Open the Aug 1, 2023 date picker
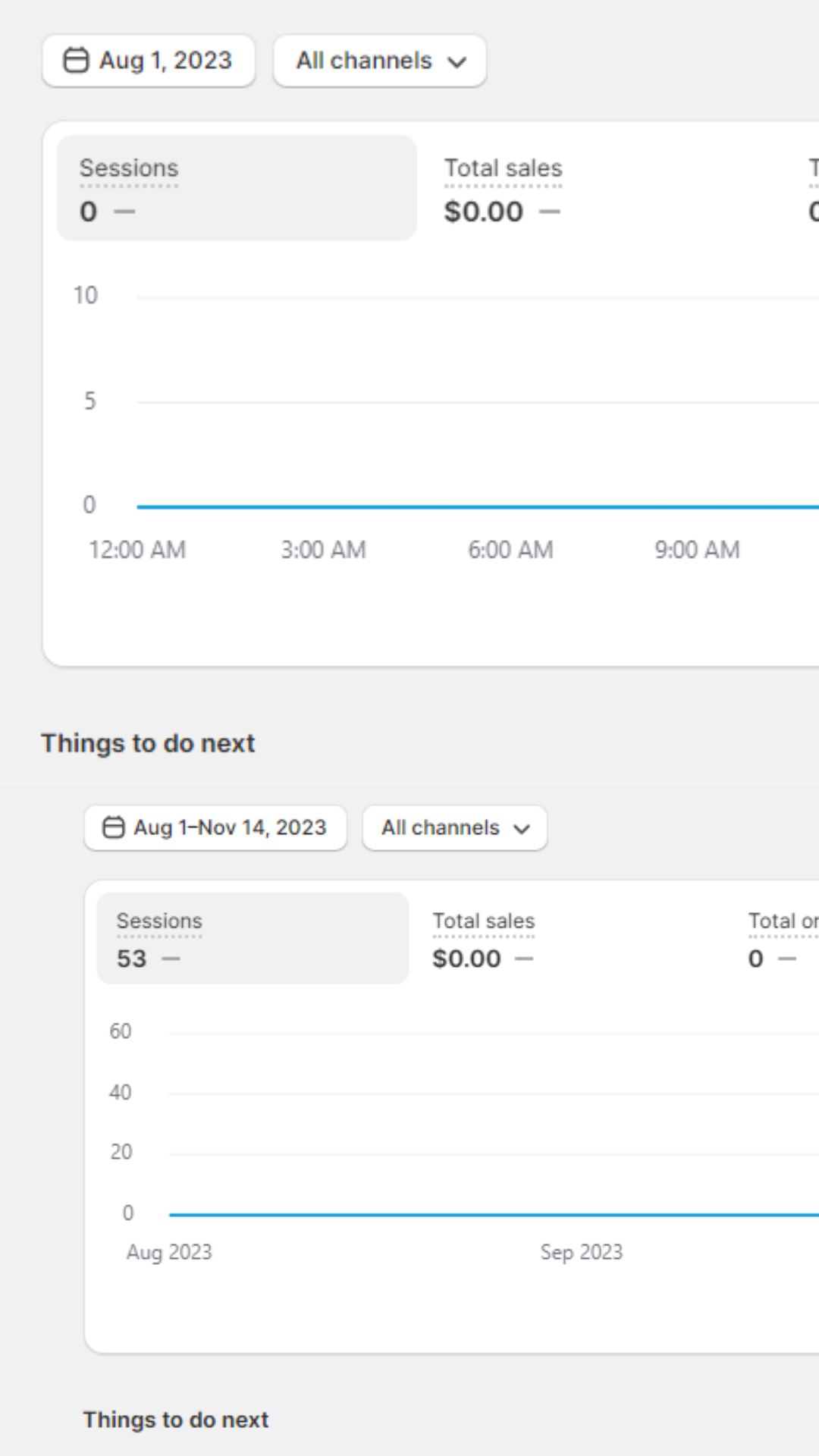 click(149, 61)
